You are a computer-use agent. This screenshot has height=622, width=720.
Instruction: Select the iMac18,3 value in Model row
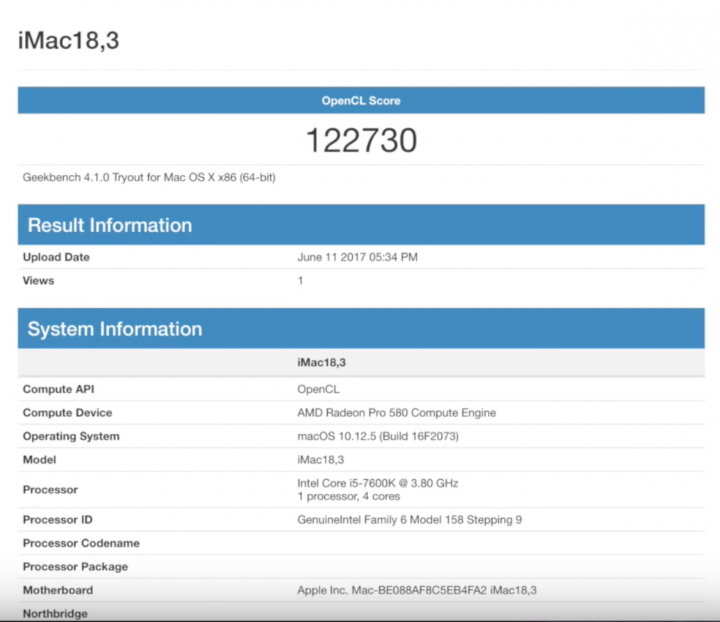click(x=321, y=459)
